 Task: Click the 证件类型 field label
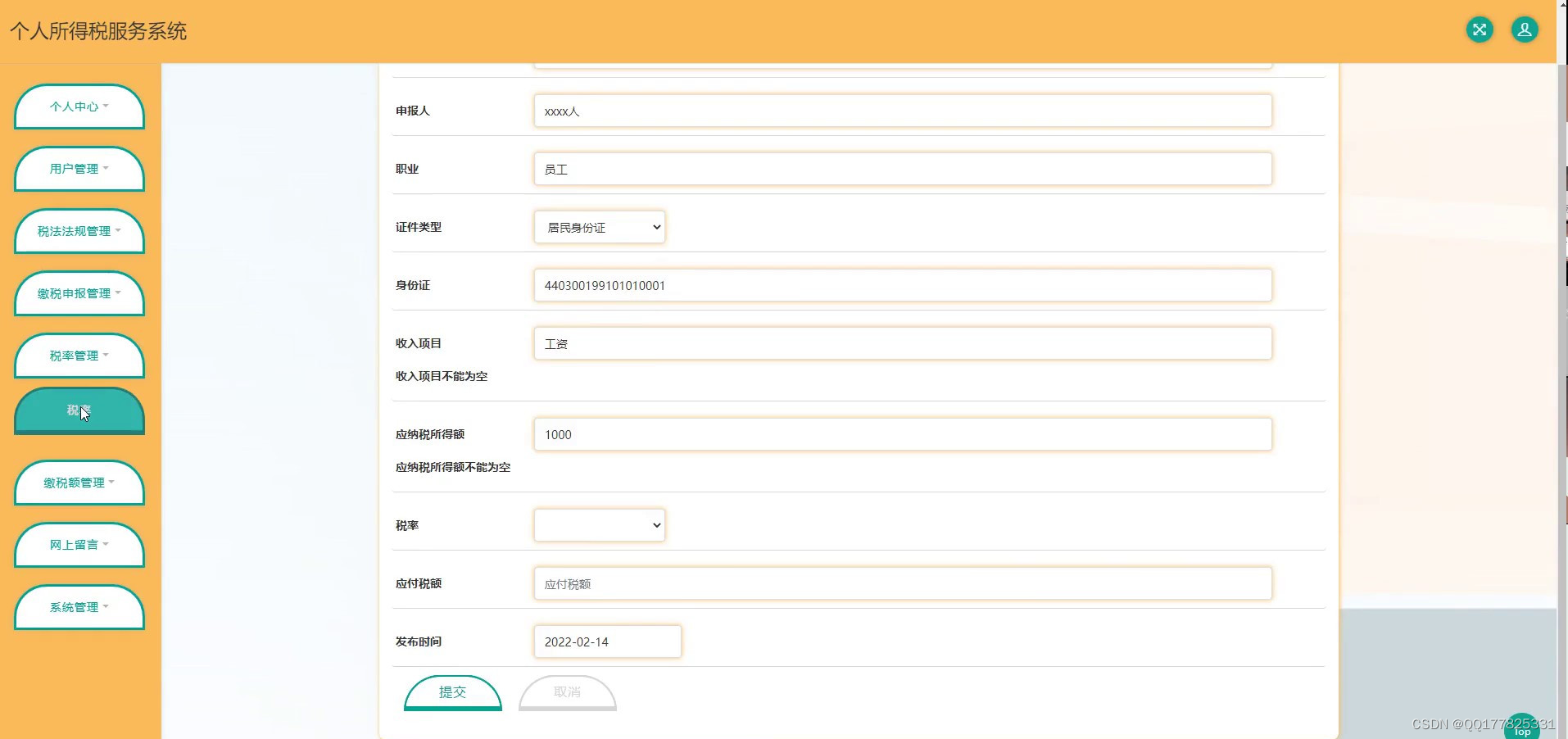419,227
